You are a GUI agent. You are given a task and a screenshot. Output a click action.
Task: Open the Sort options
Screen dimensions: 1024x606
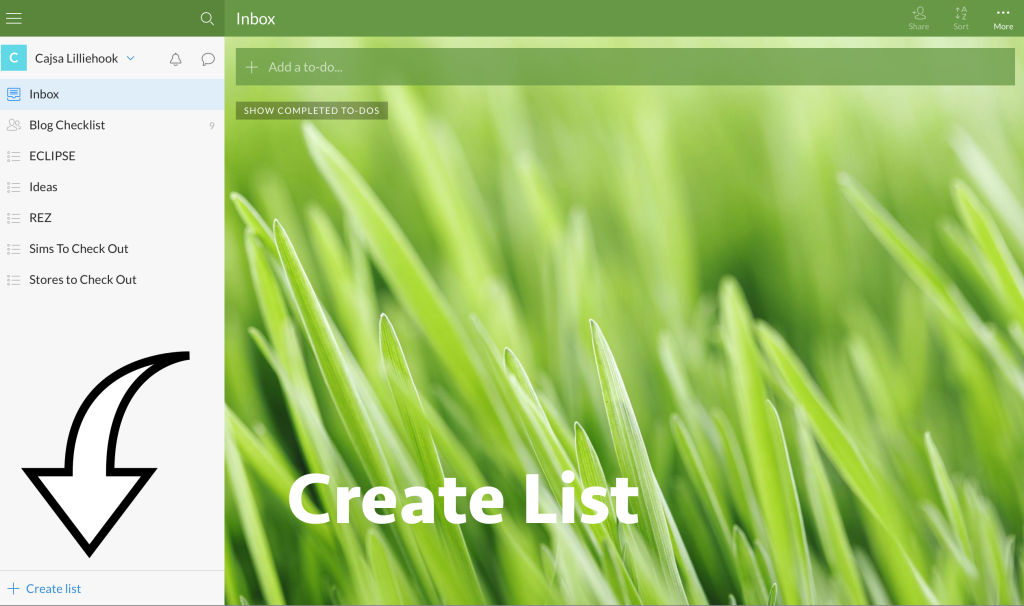coord(960,18)
